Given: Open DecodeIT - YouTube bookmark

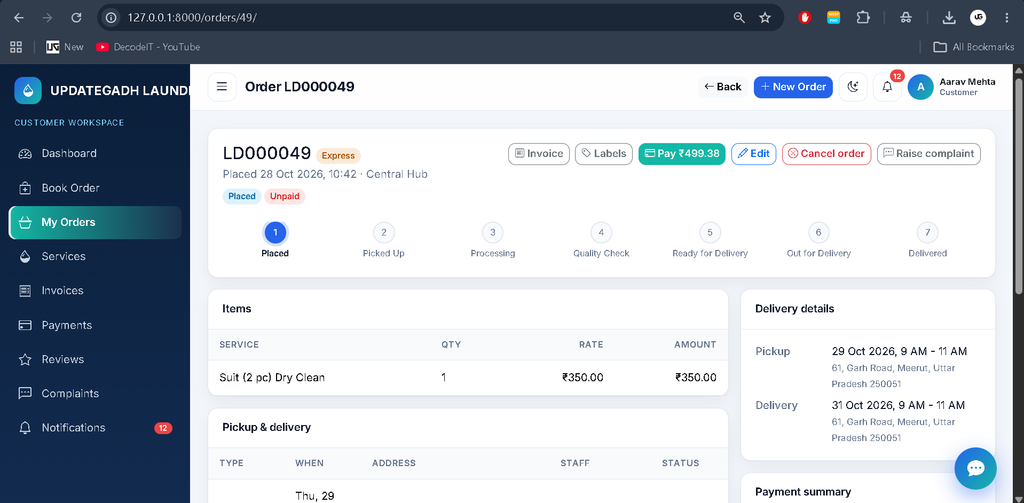Looking at the screenshot, I should (x=148, y=47).
